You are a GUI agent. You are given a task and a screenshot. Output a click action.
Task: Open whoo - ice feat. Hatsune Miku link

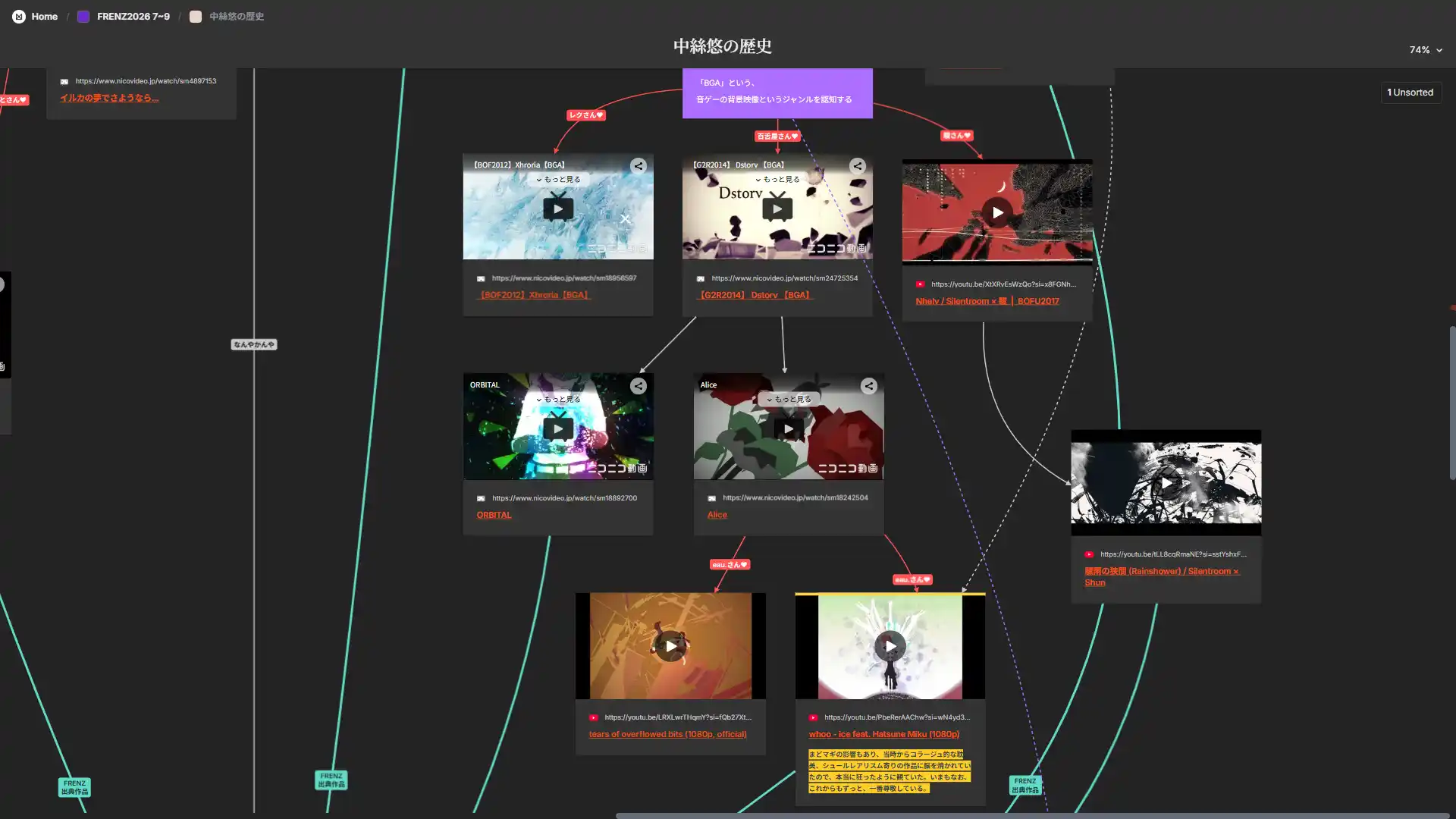(x=884, y=734)
